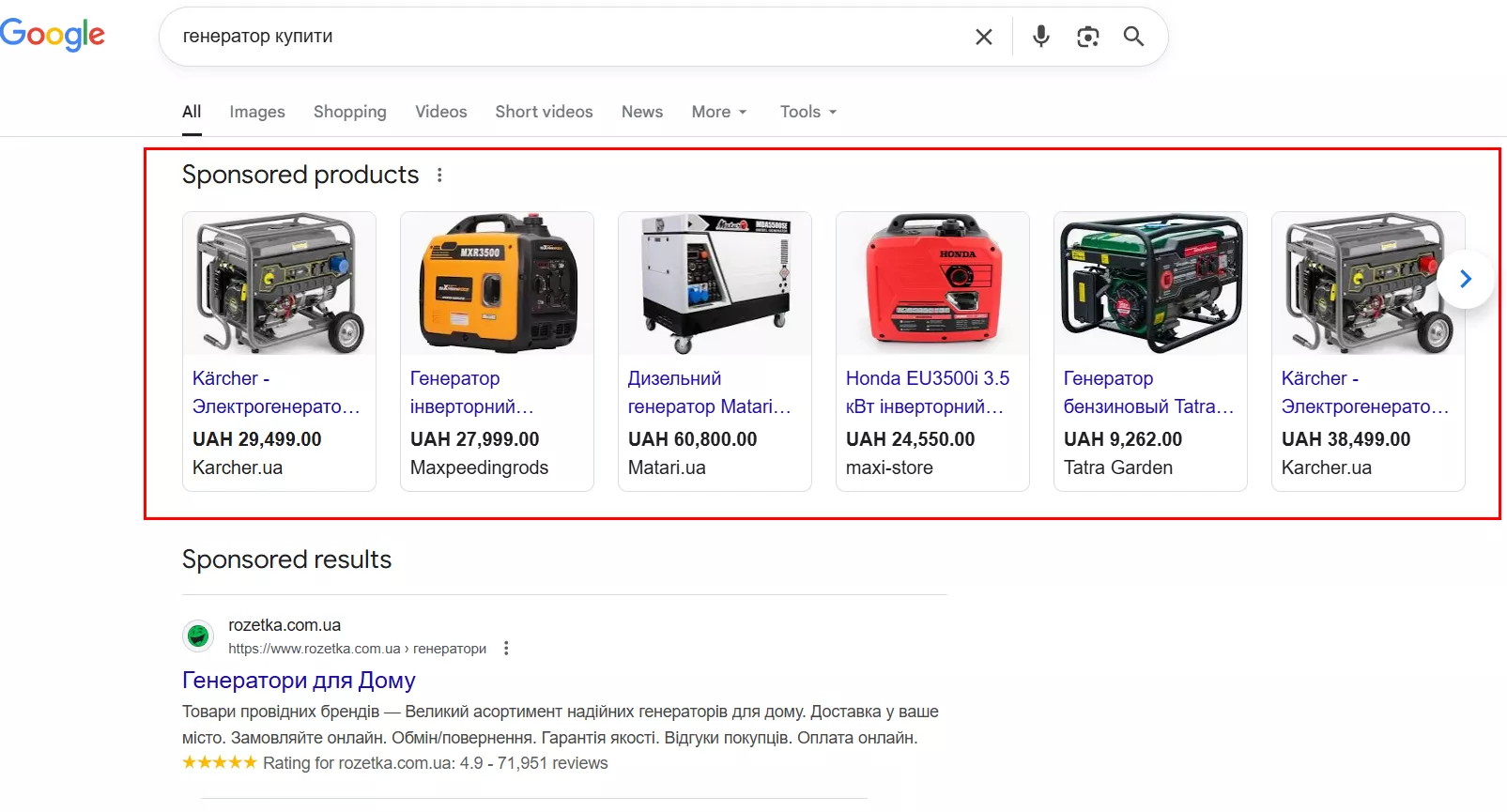Open the 'Генератори для Дому' result title
Screen dimensions: 1507x812
299,681
